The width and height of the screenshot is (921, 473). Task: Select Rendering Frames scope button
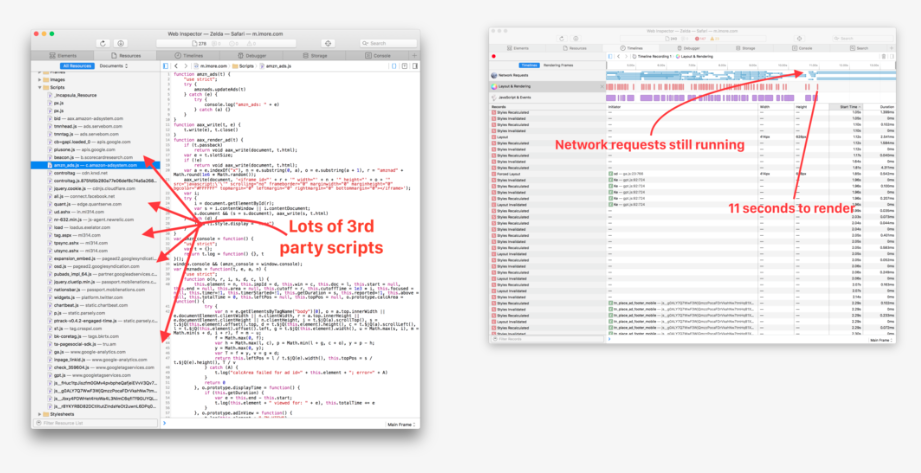[x=558, y=65]
